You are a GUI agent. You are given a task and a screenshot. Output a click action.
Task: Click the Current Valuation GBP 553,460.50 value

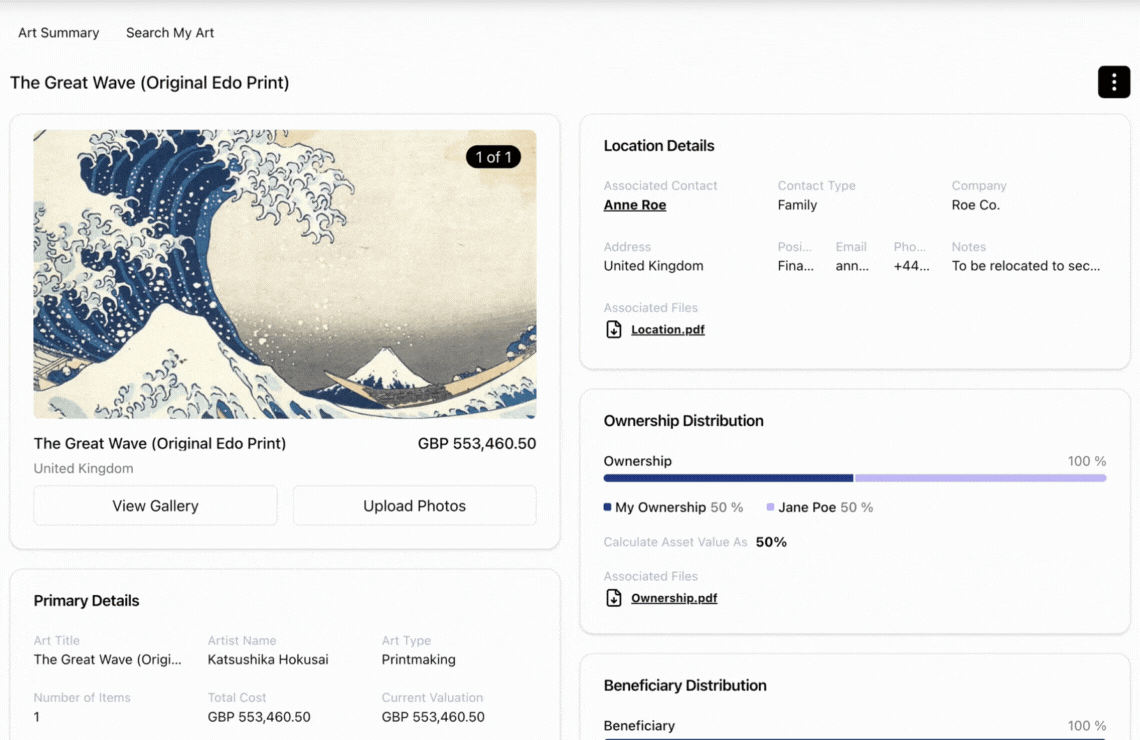[433, 717]
